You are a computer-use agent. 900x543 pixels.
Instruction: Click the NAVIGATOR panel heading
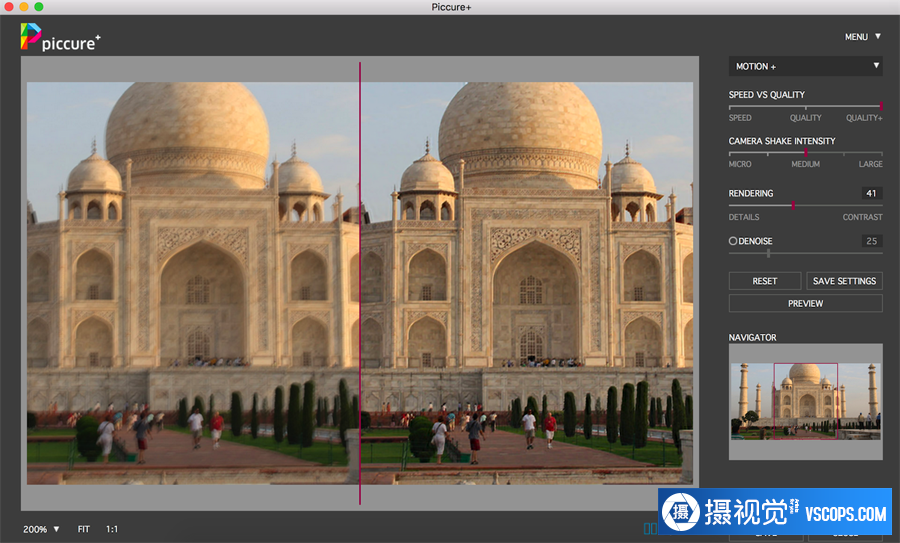click(752, 338)
